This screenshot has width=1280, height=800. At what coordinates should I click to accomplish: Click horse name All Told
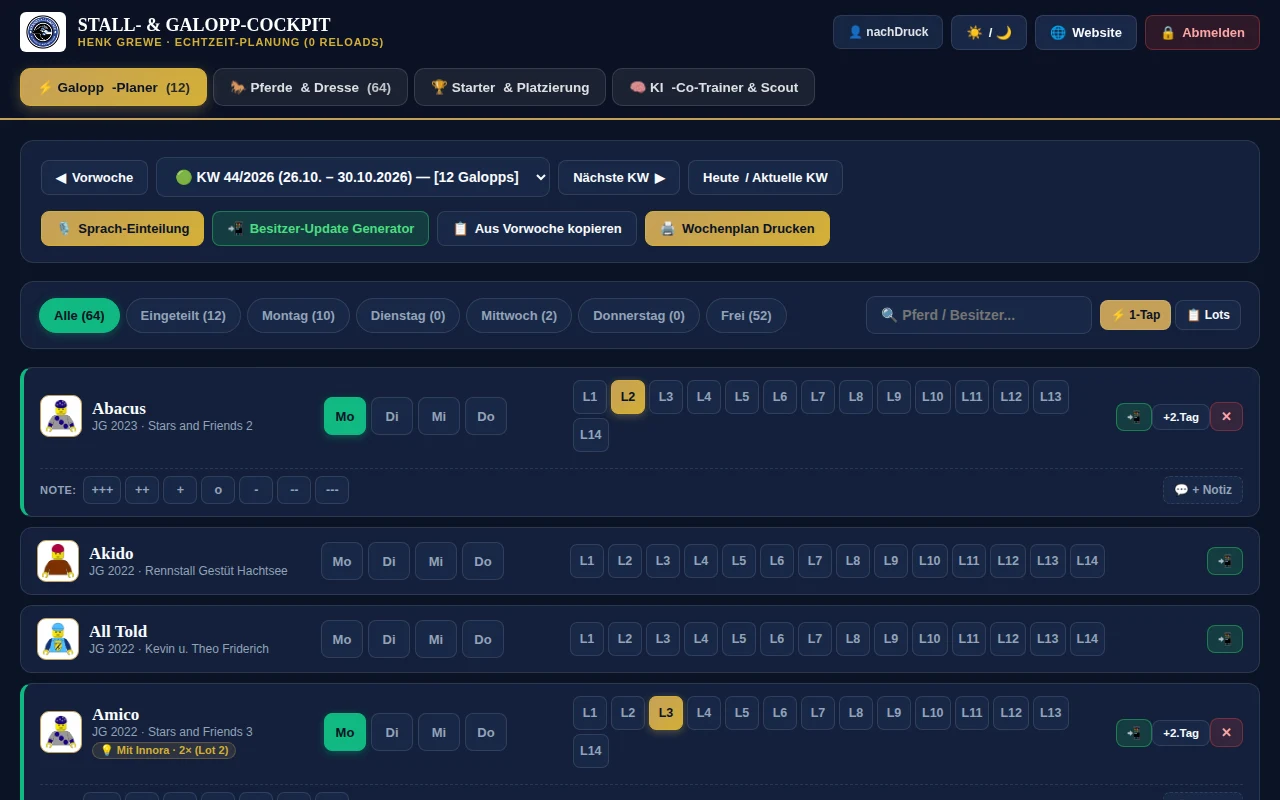point(118,631)
